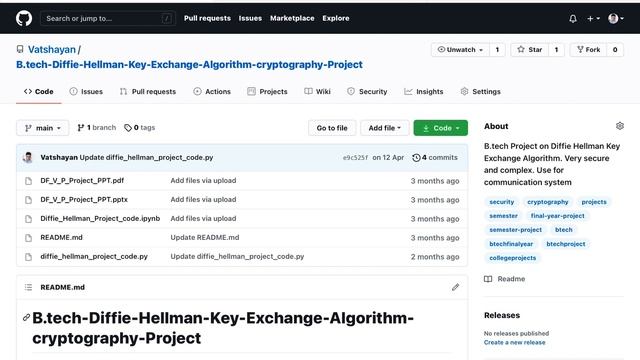The image size is (640, 360).
Task: Open Issues in the top navigation
Action: pos(250,18)
